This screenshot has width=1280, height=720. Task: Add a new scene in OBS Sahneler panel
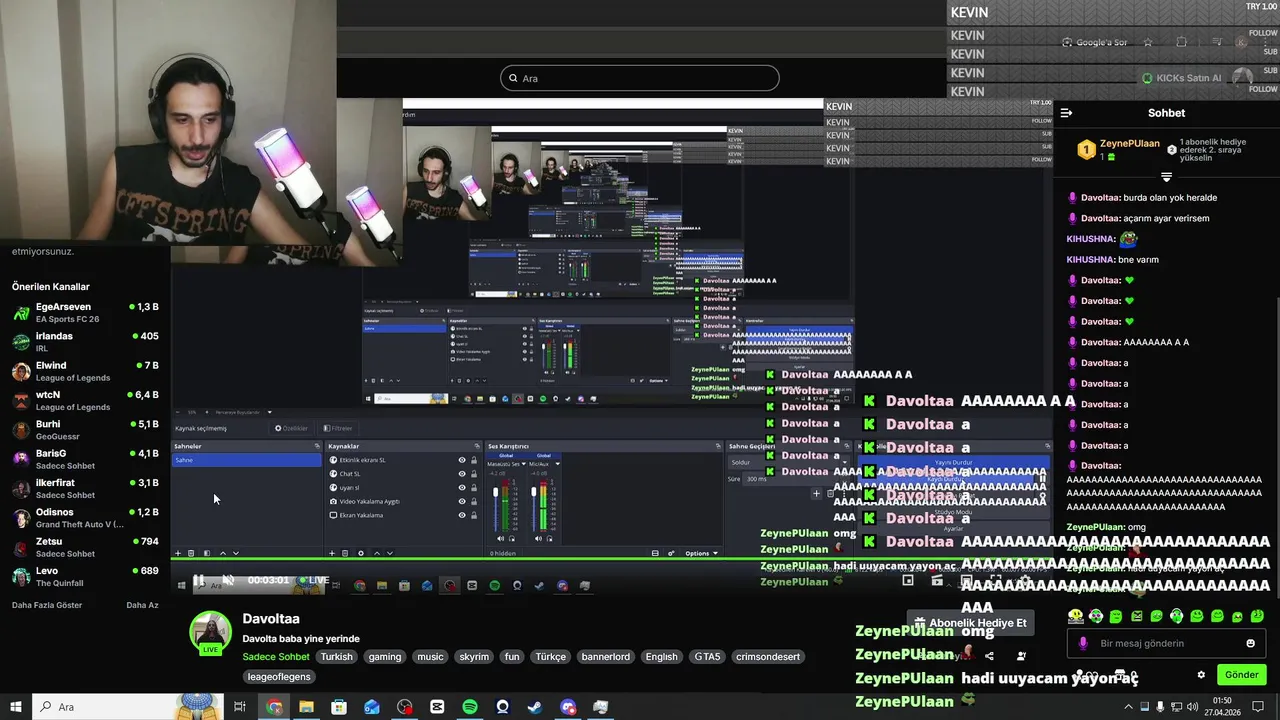(x=178, y=553)
